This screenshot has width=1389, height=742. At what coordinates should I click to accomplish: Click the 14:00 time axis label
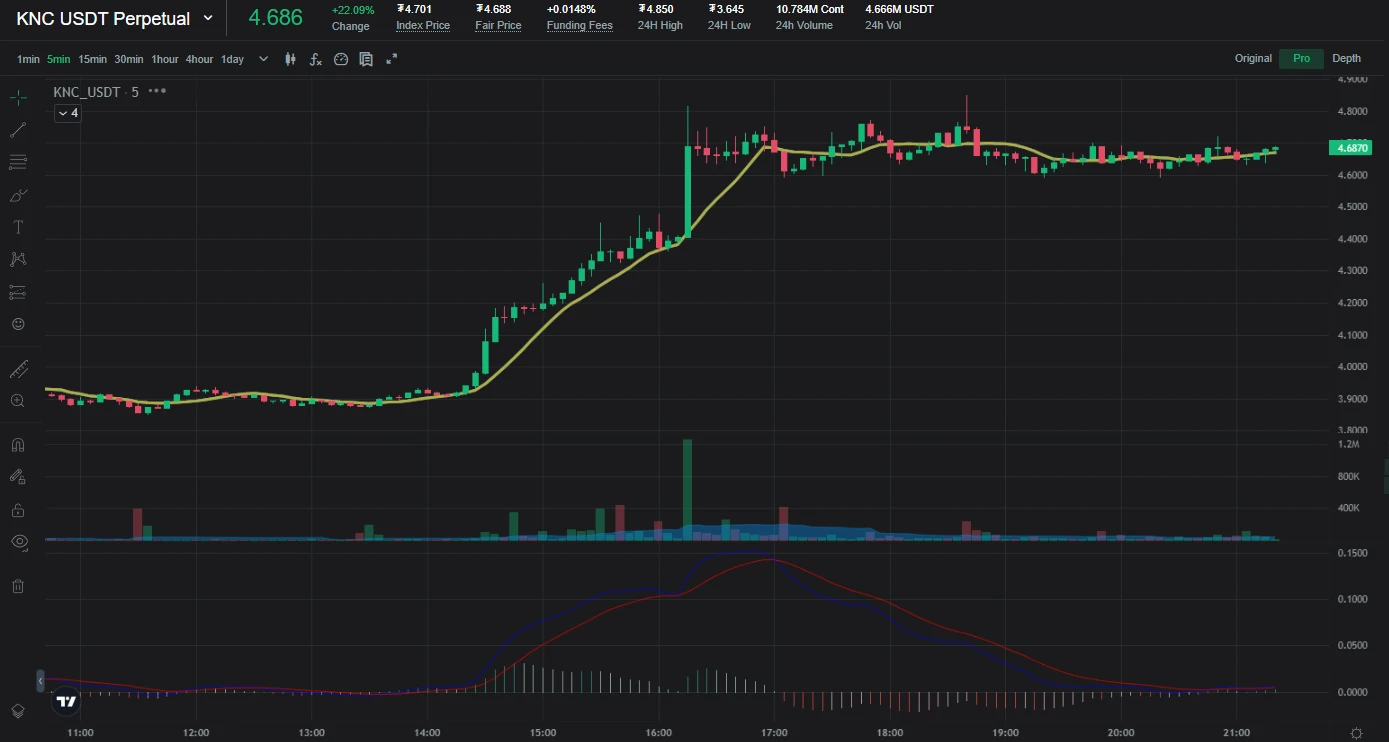point(428,732)
